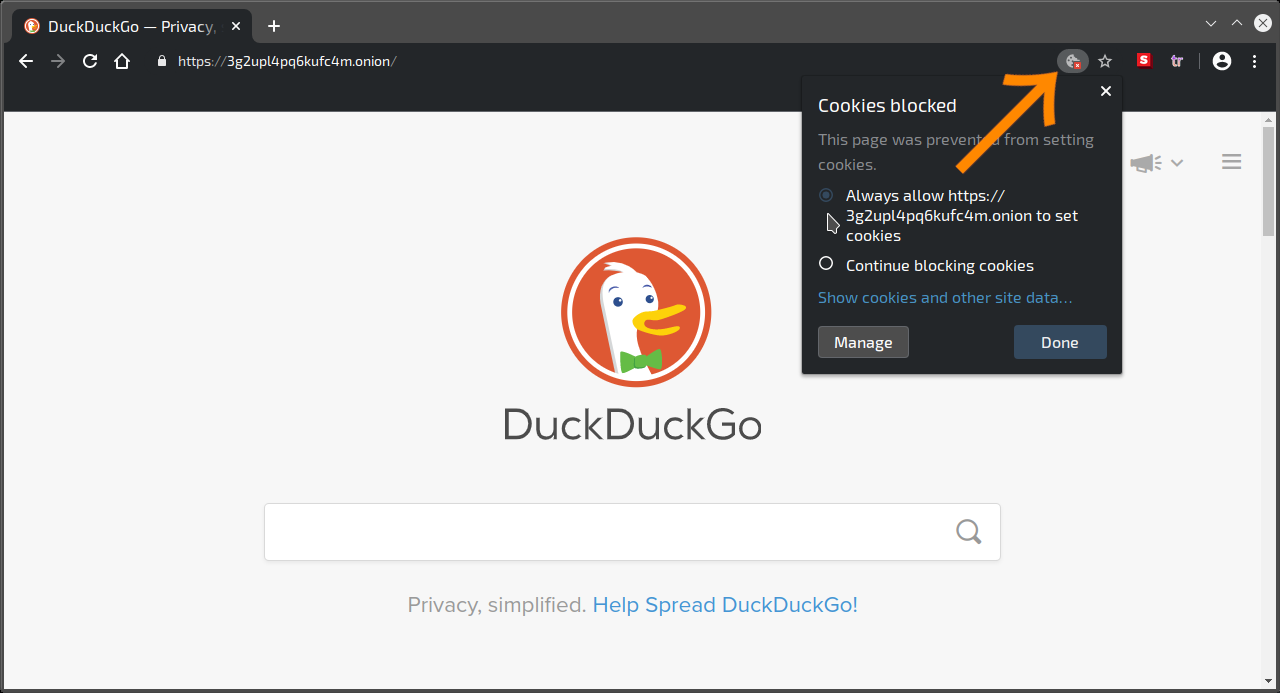Go forward with the arrow button
The height and width of the screenshot is (693, 1280).
pos(58,61)
